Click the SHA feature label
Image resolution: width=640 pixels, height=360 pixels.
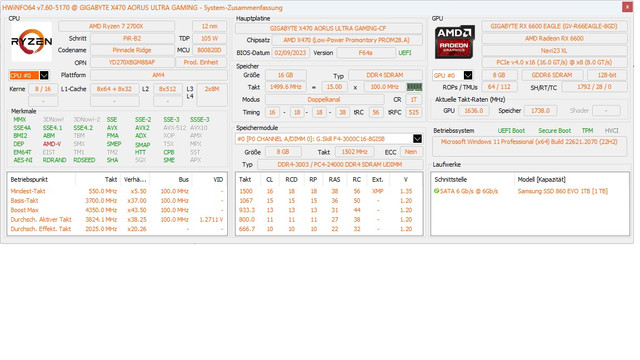coord(112,160)
